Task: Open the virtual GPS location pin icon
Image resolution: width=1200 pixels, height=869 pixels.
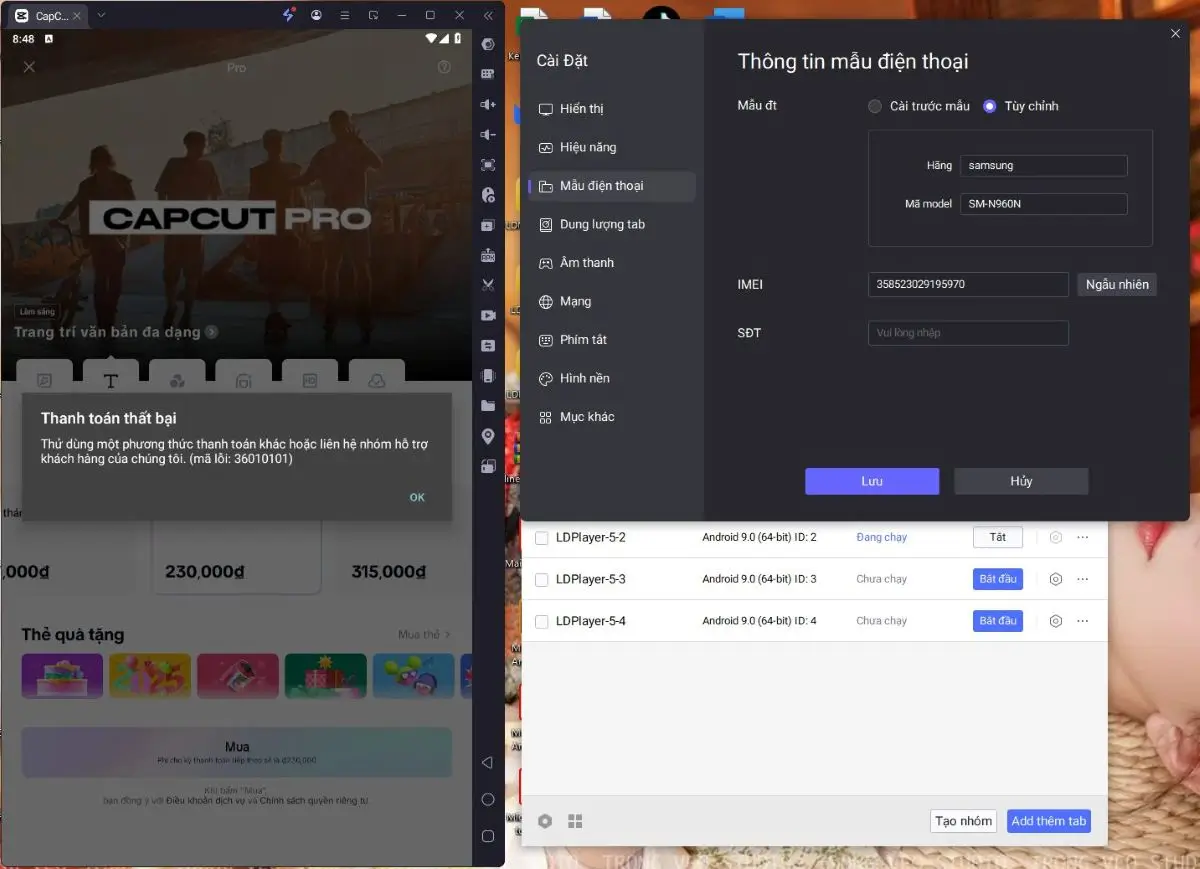Action: 488,436
